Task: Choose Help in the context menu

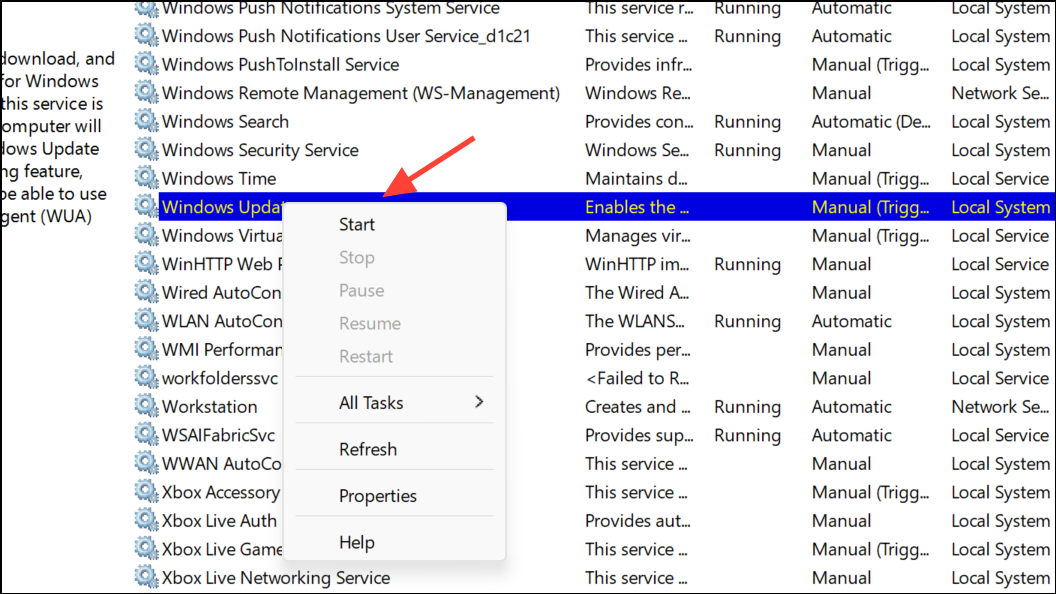Action: click(356, 542)
